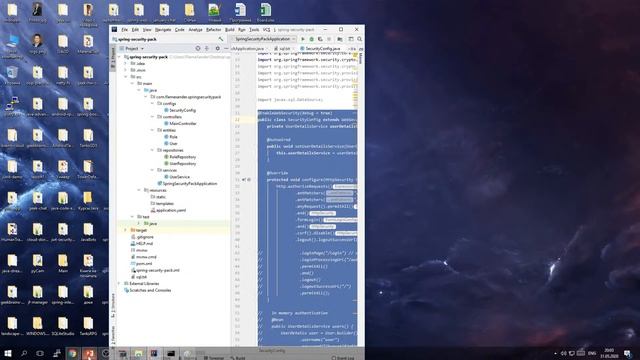Select the SQLiteStudio desktop icon

(x=62, y=326)
